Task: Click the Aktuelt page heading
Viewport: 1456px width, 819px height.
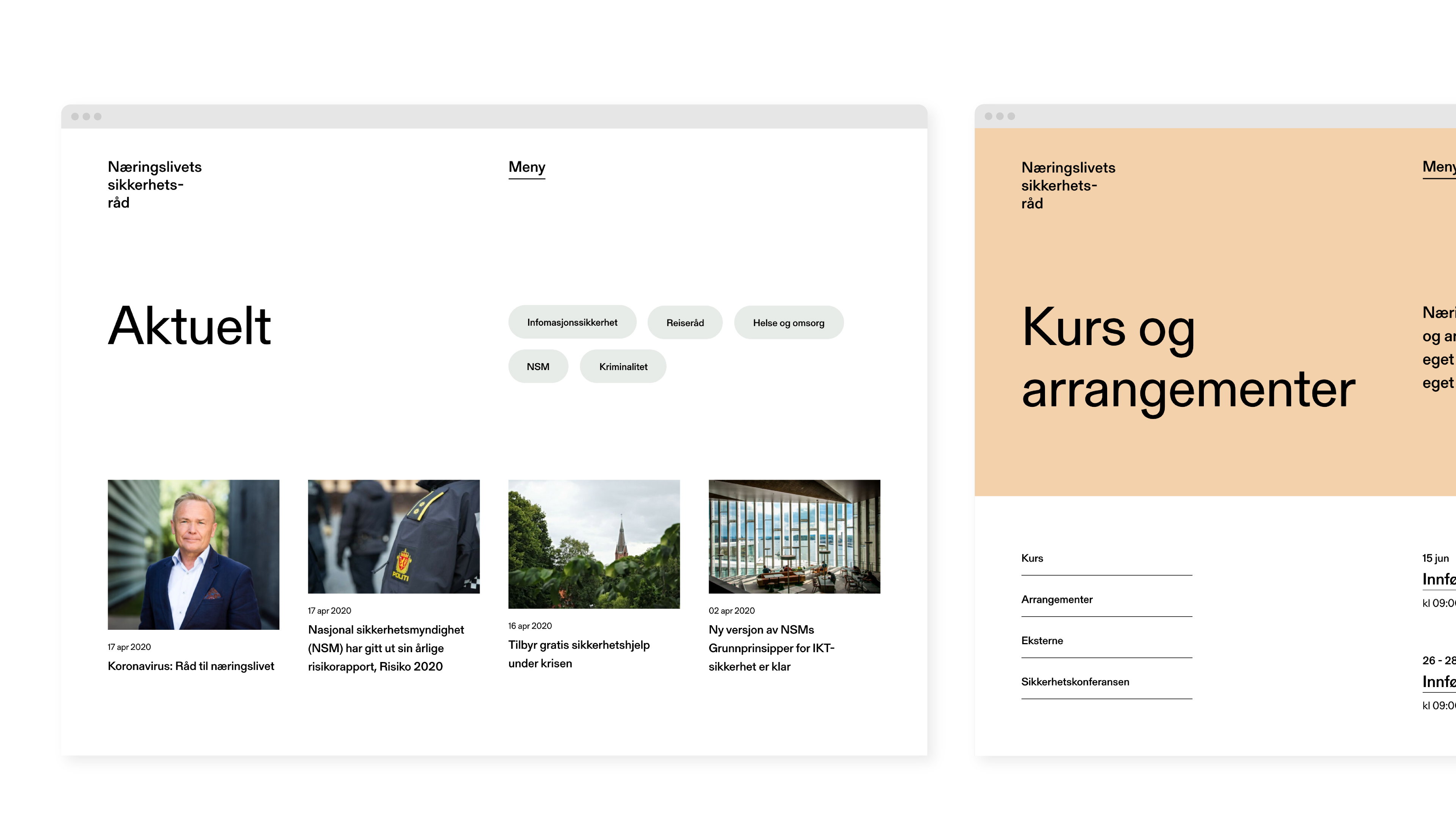Action: 189,326
